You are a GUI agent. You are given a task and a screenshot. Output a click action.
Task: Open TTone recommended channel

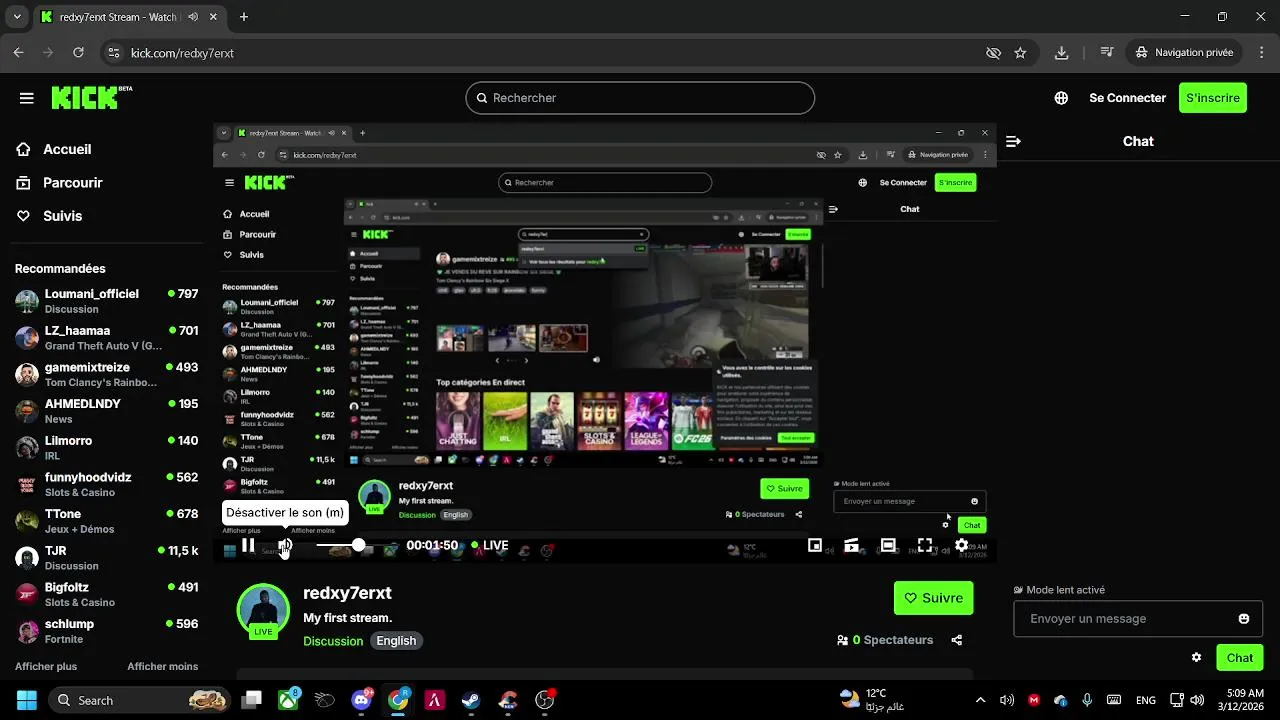[x=106, y=521]
